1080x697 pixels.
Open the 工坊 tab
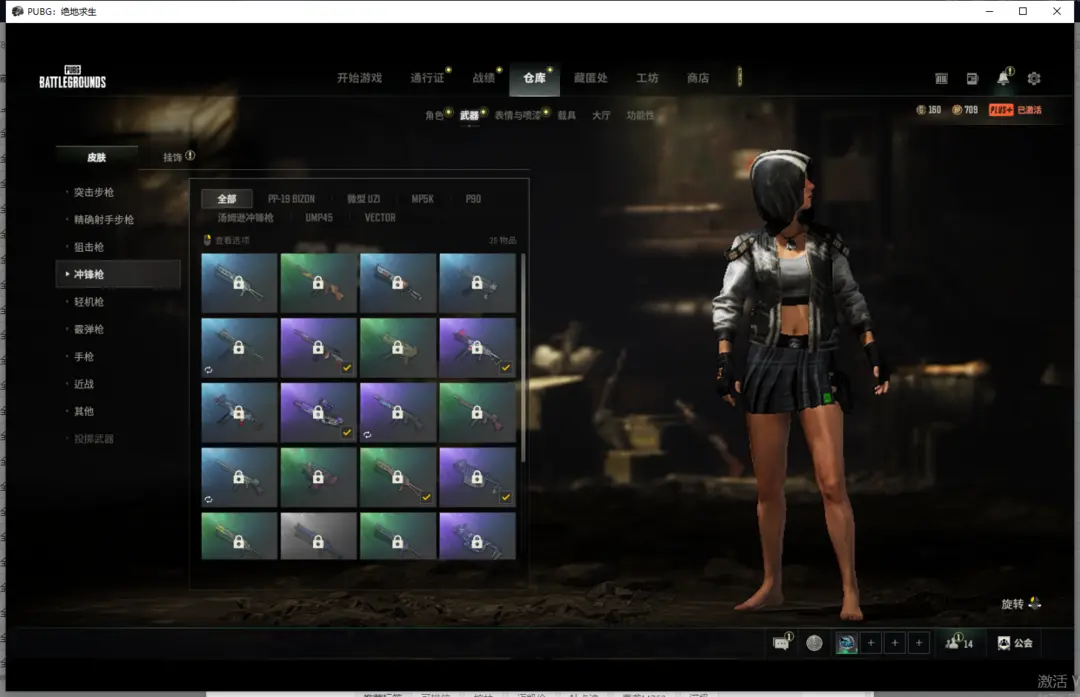click(x=647, y=78)
